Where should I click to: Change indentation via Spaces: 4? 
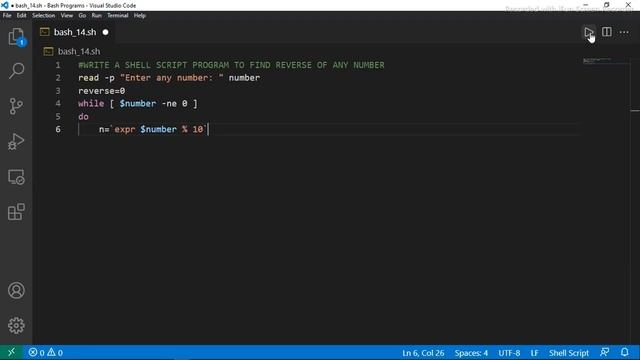tap(471, 353)
